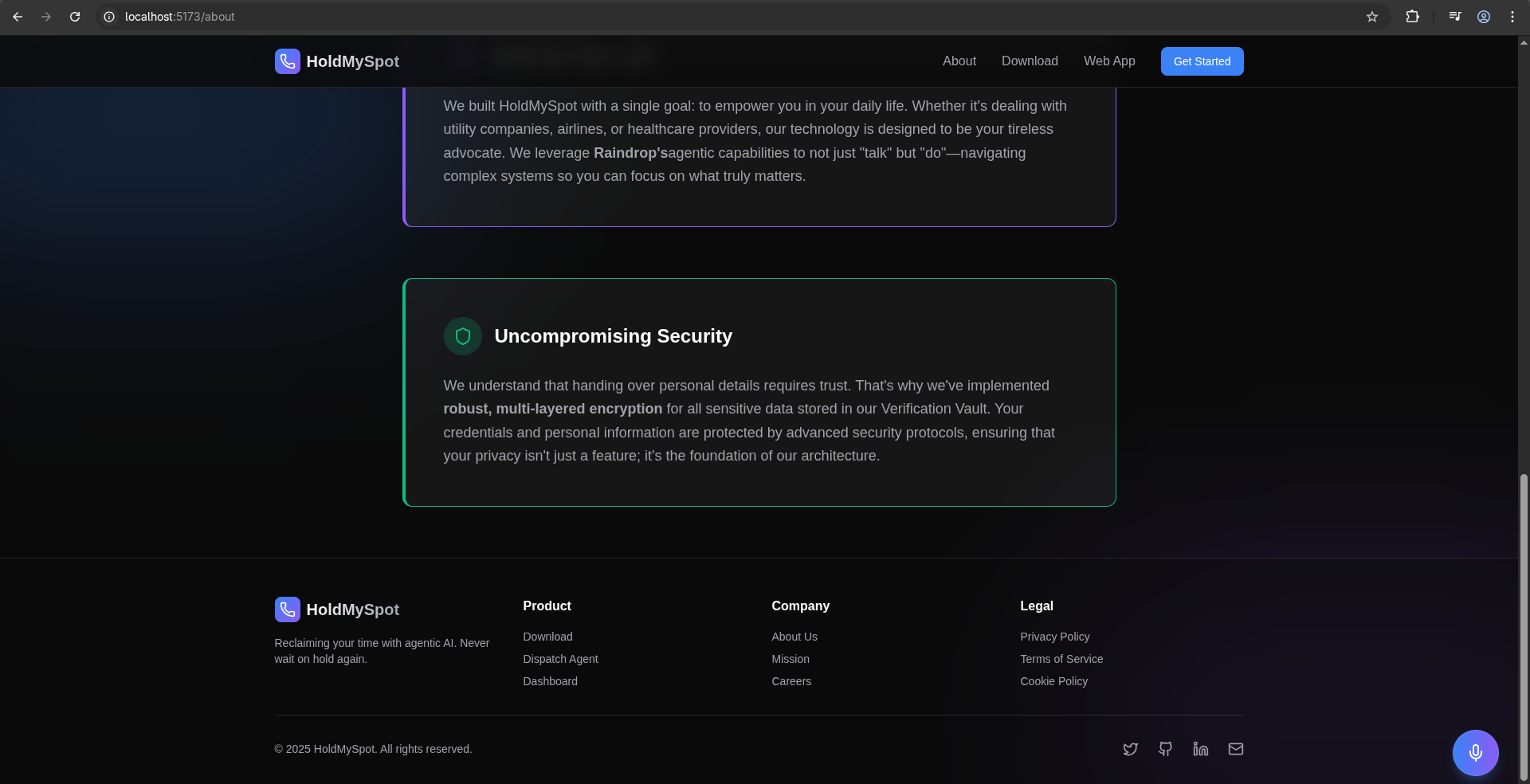Select Web App in the header nav

1109,61
